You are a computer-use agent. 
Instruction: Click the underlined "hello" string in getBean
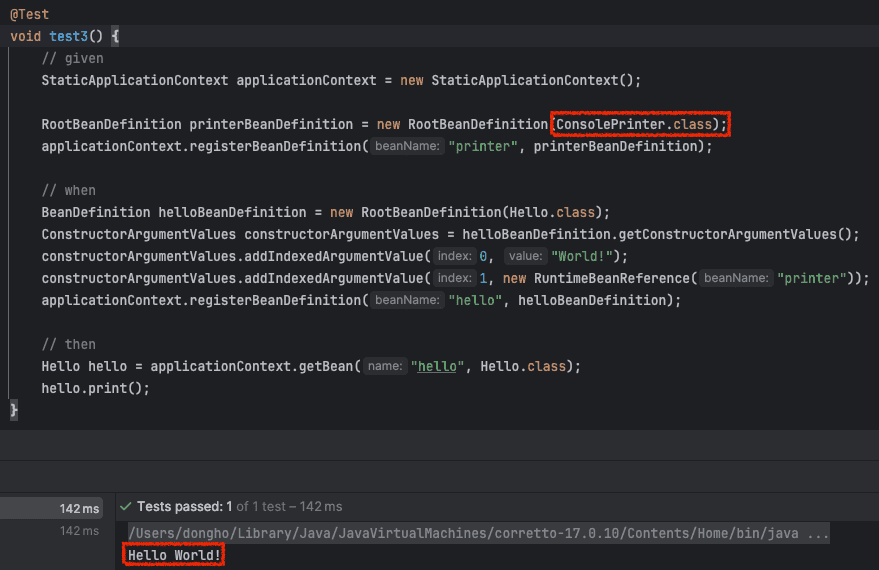click(437, 367)
